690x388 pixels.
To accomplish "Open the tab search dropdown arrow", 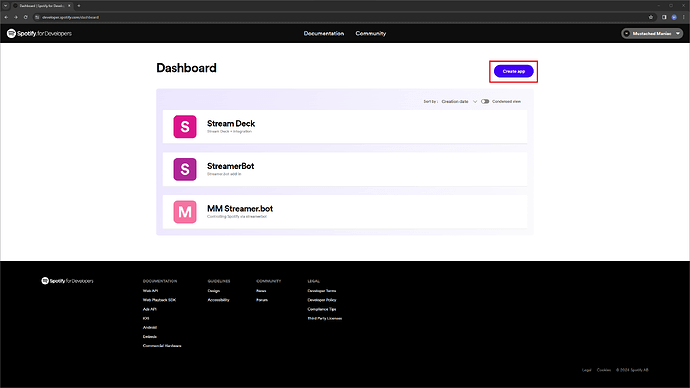I will [6, 6].
